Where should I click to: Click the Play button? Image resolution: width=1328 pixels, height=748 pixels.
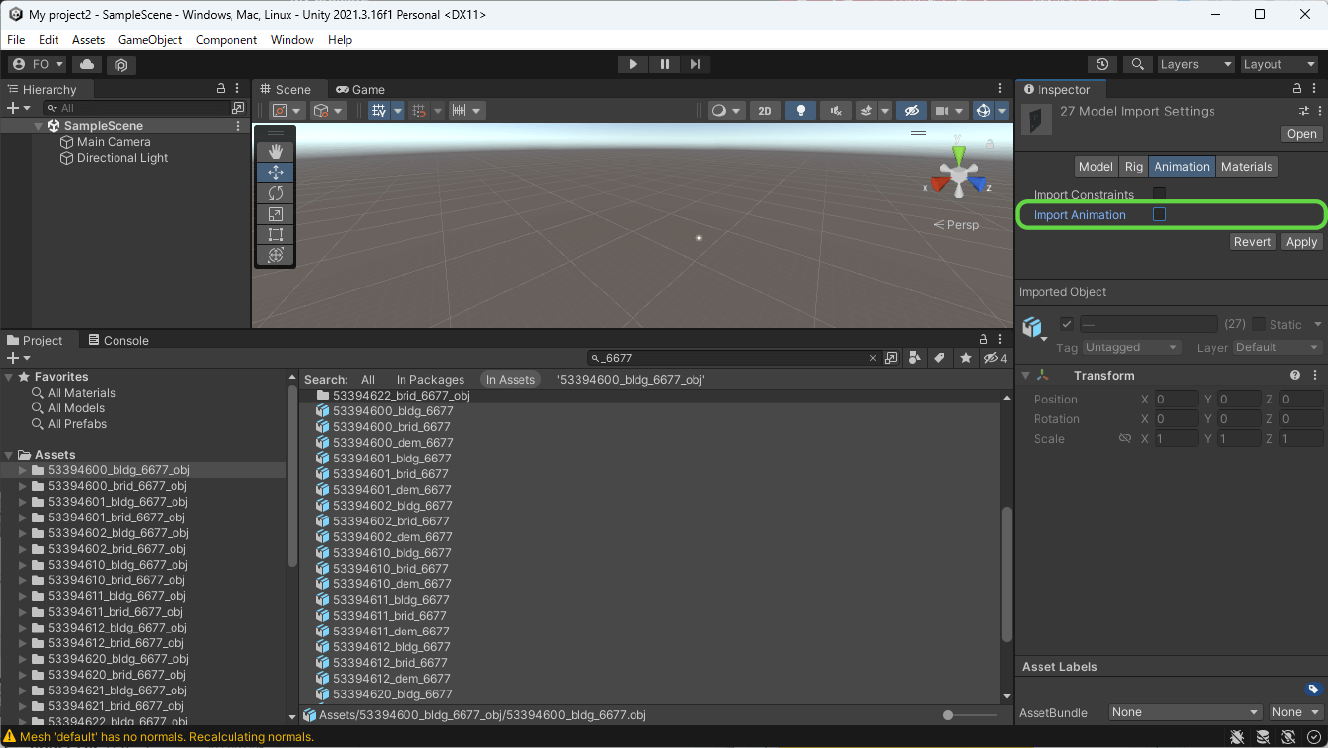(632, 64)
